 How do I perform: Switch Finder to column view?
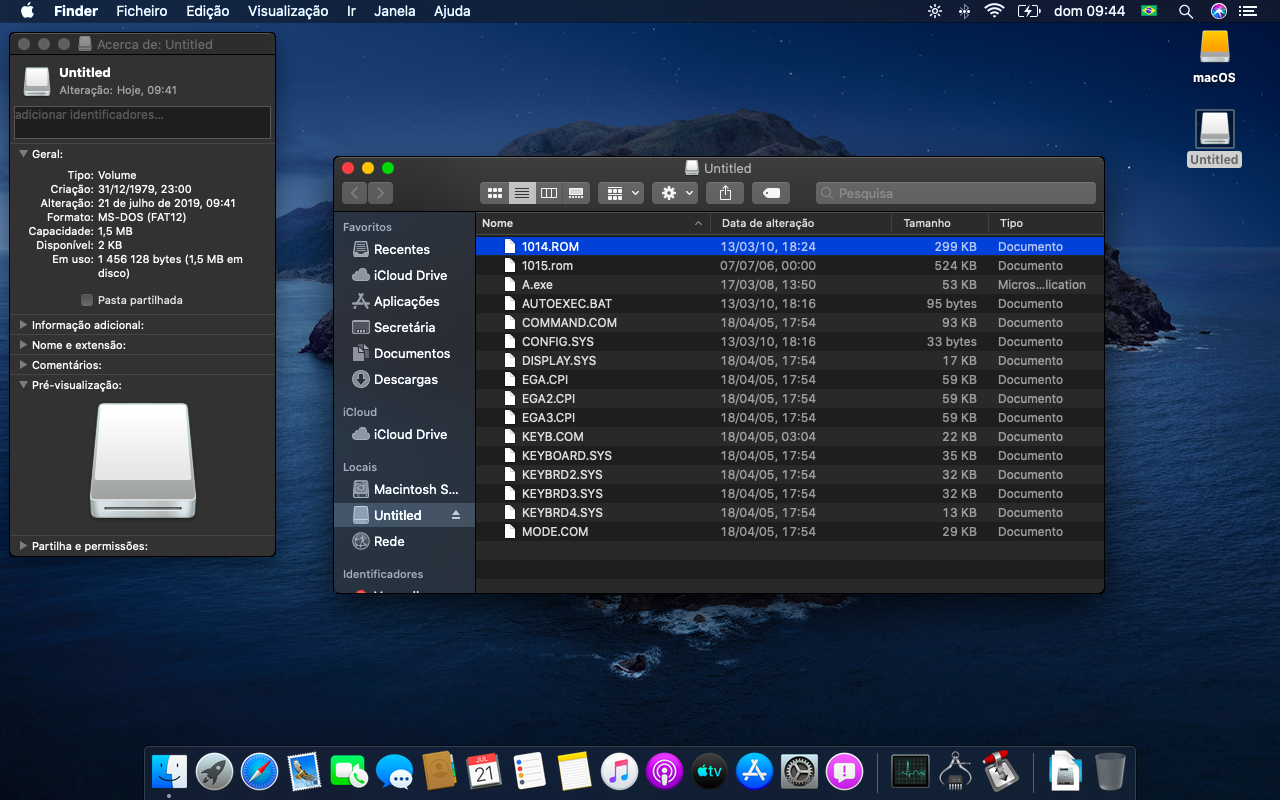pyautogui.click(x=548, y=193)
